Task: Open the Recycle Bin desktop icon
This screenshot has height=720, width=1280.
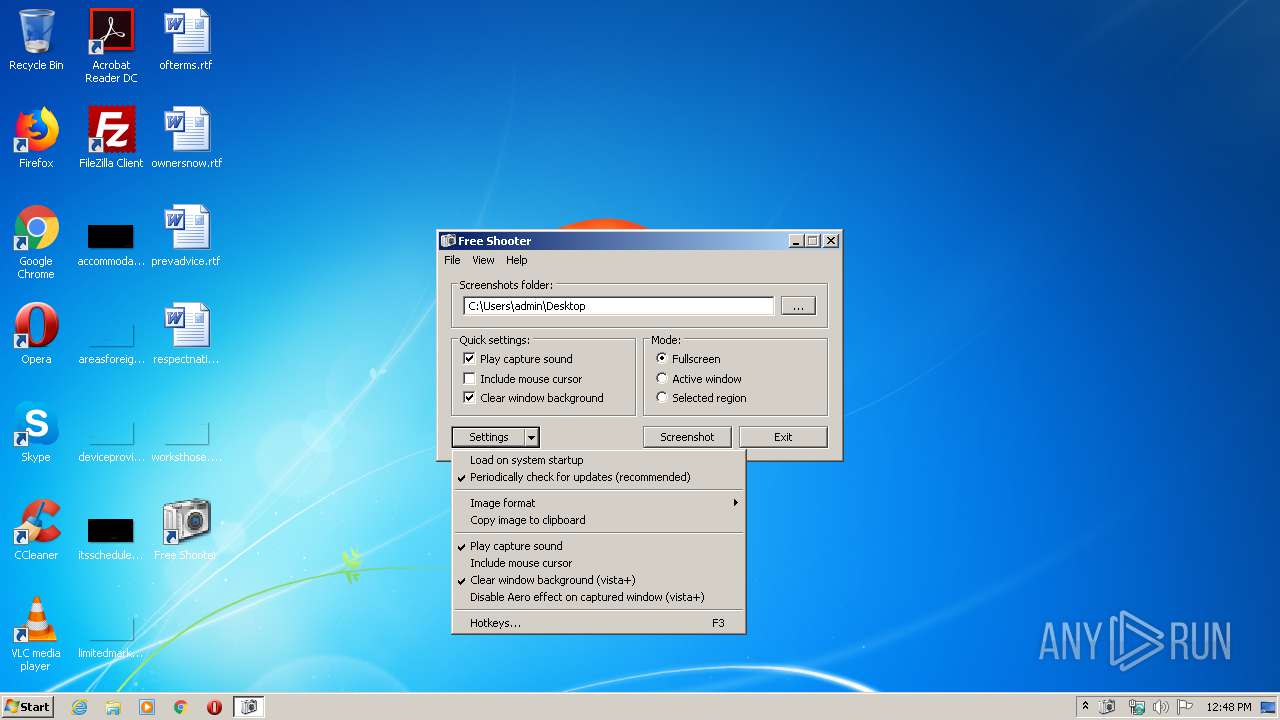Action: [36, 40]
